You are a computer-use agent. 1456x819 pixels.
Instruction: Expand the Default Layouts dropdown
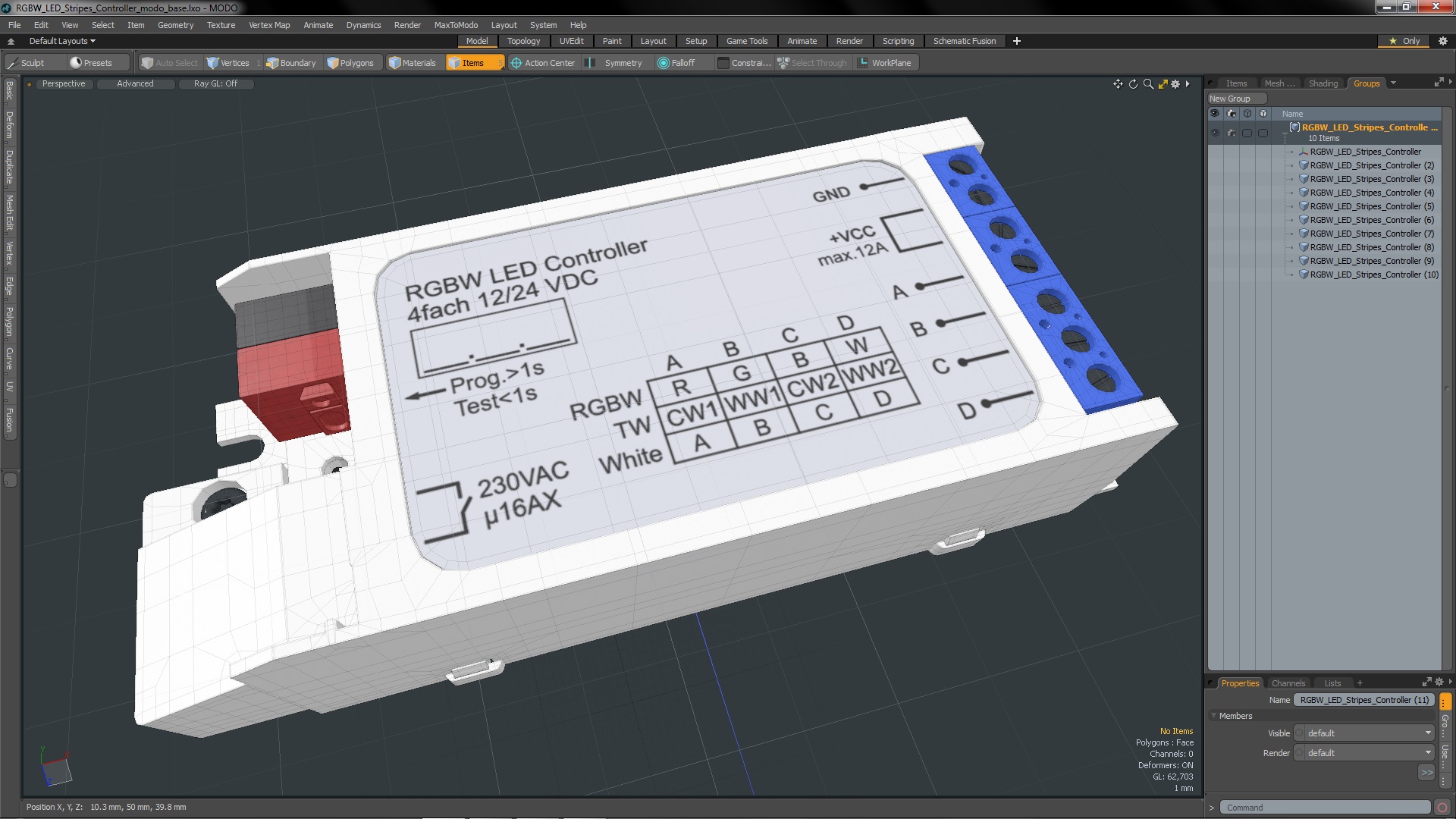coord(62,41)
